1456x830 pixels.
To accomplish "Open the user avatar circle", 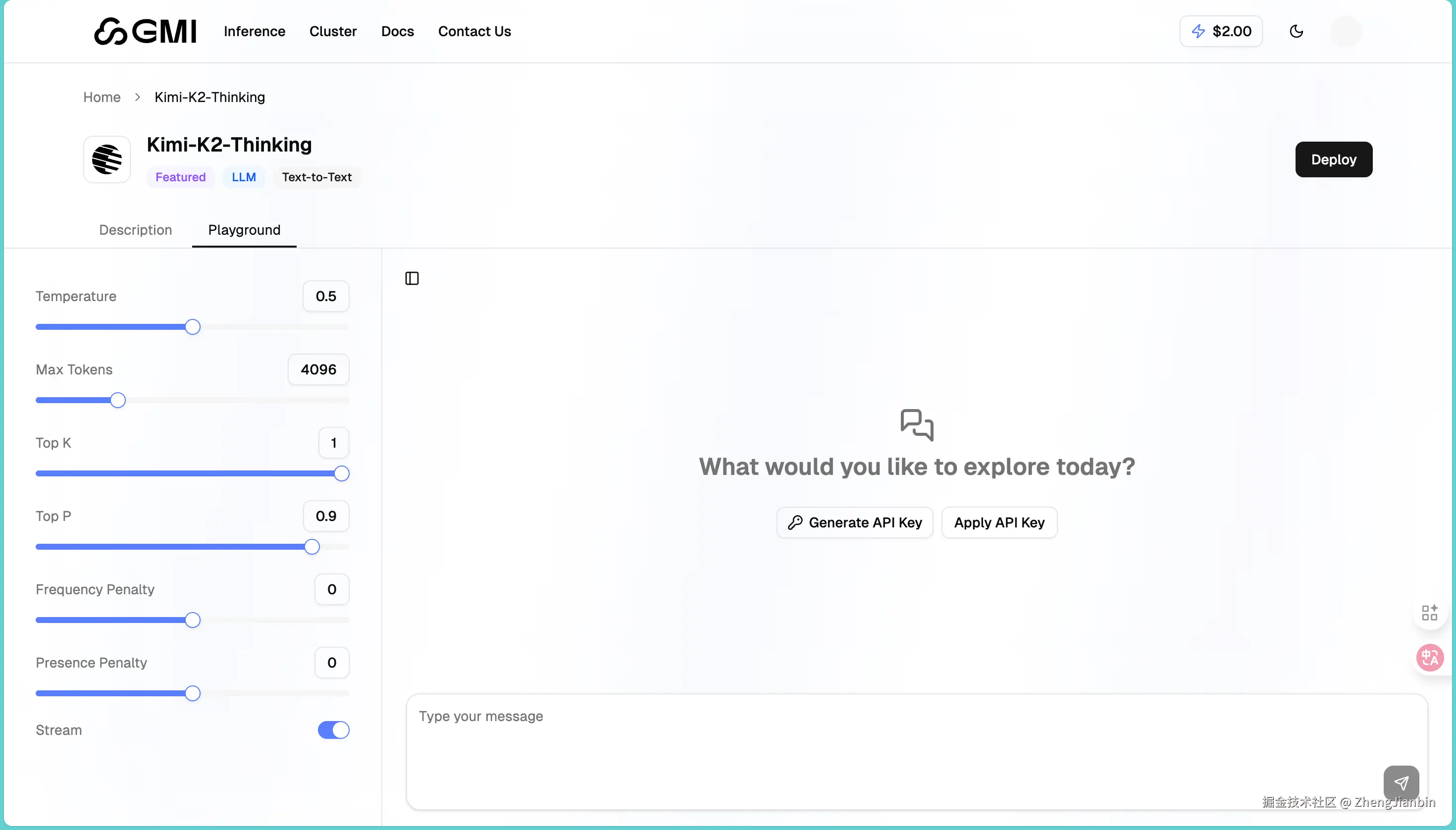I will click(x=1346, y=31).
